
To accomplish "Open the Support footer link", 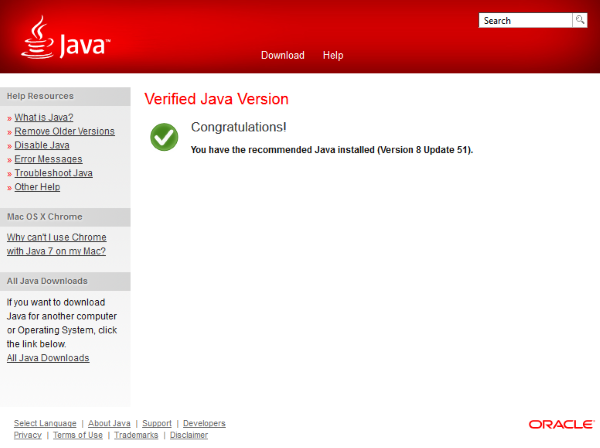I will point(157,423).
